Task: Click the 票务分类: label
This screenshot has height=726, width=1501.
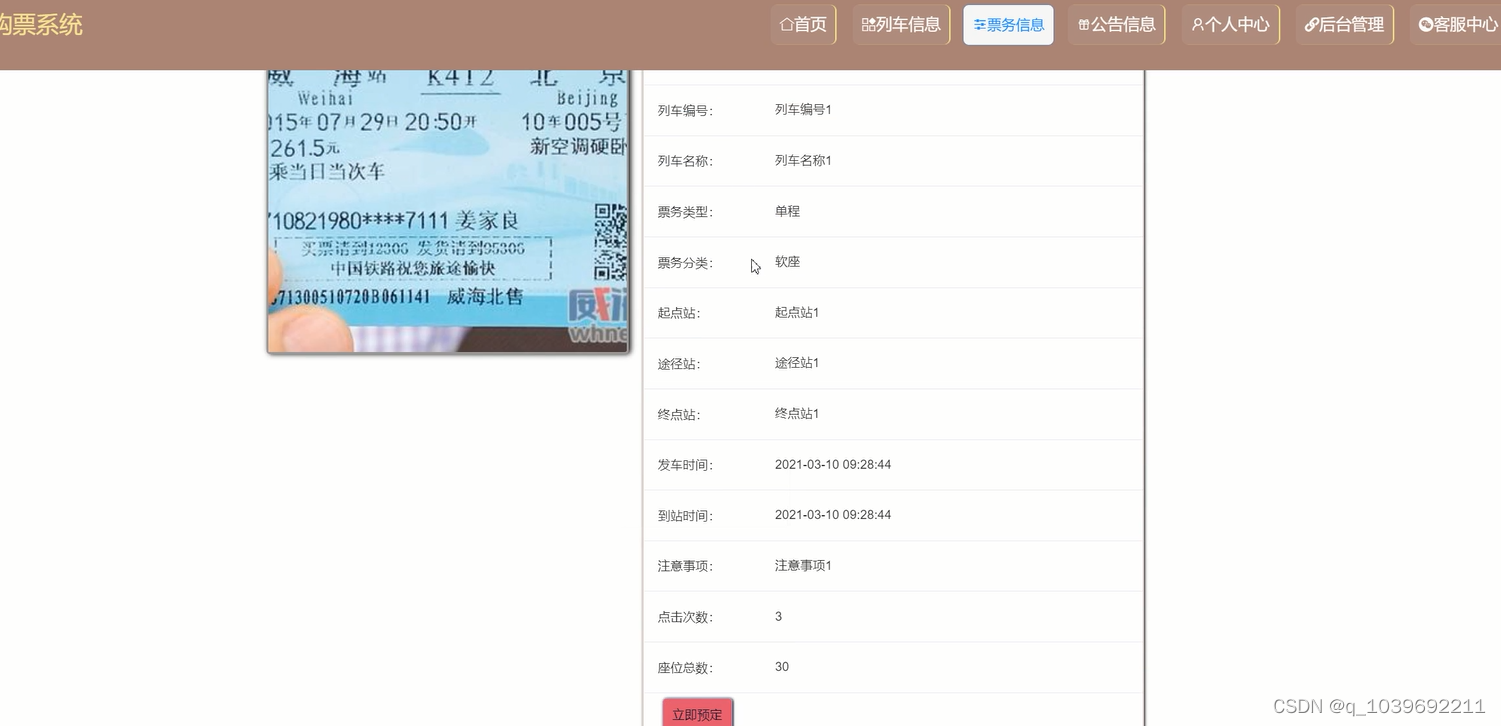Action: 685,263
